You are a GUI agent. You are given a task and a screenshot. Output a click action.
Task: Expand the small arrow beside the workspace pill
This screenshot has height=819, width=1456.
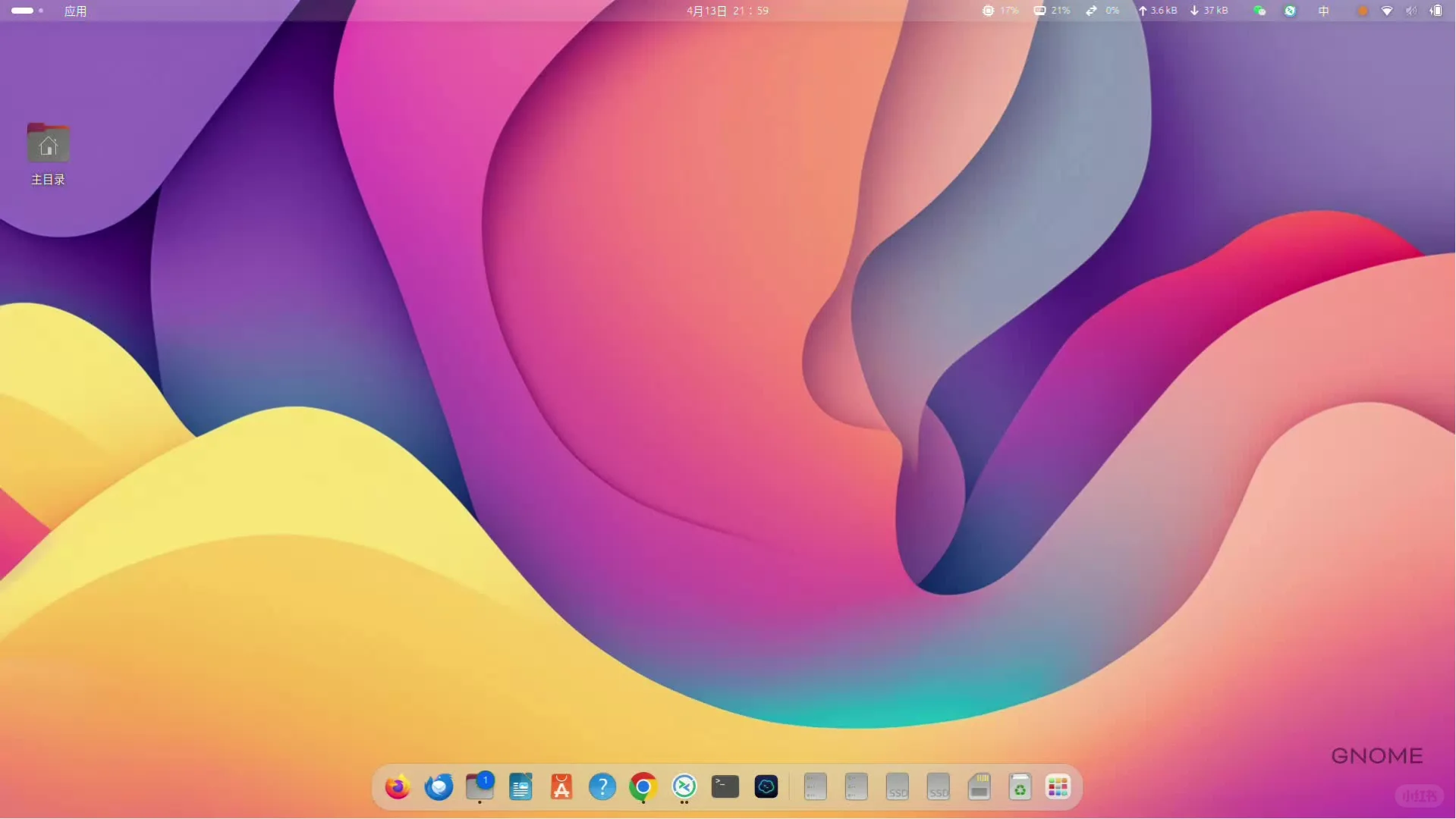coord(40,11)
